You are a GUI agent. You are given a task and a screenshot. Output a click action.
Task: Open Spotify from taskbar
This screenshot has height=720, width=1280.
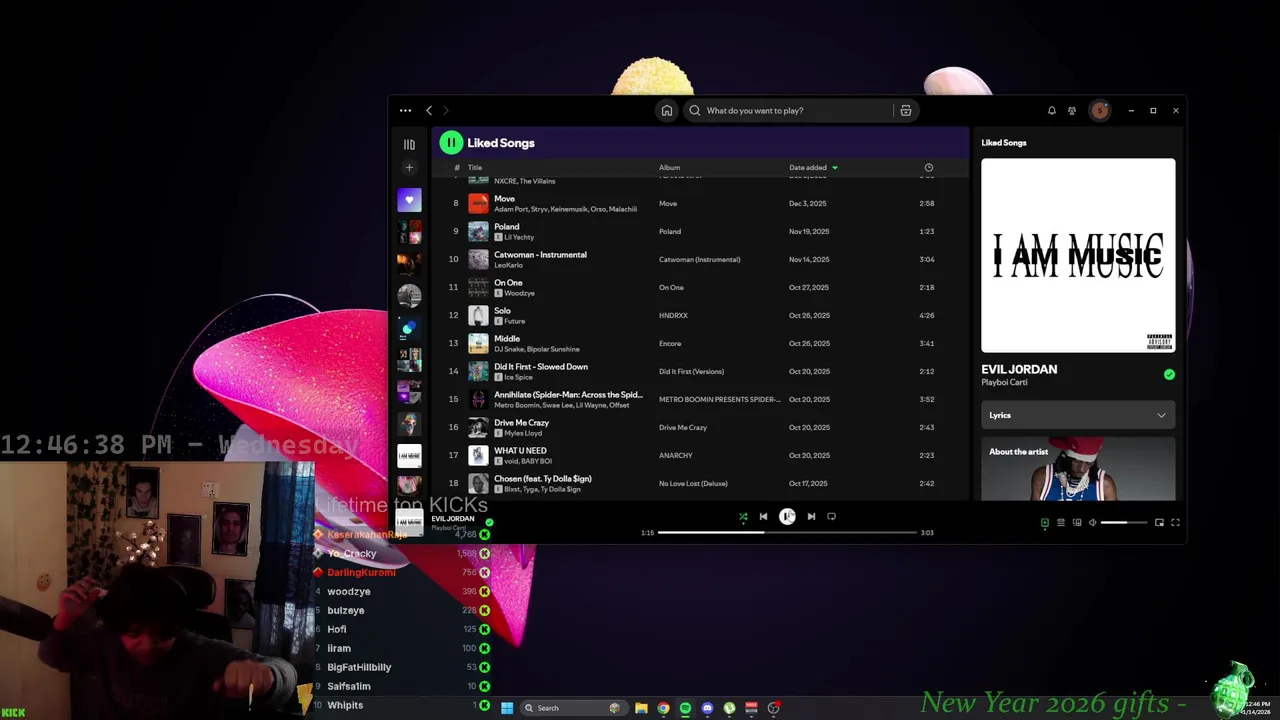coord(685,708)
